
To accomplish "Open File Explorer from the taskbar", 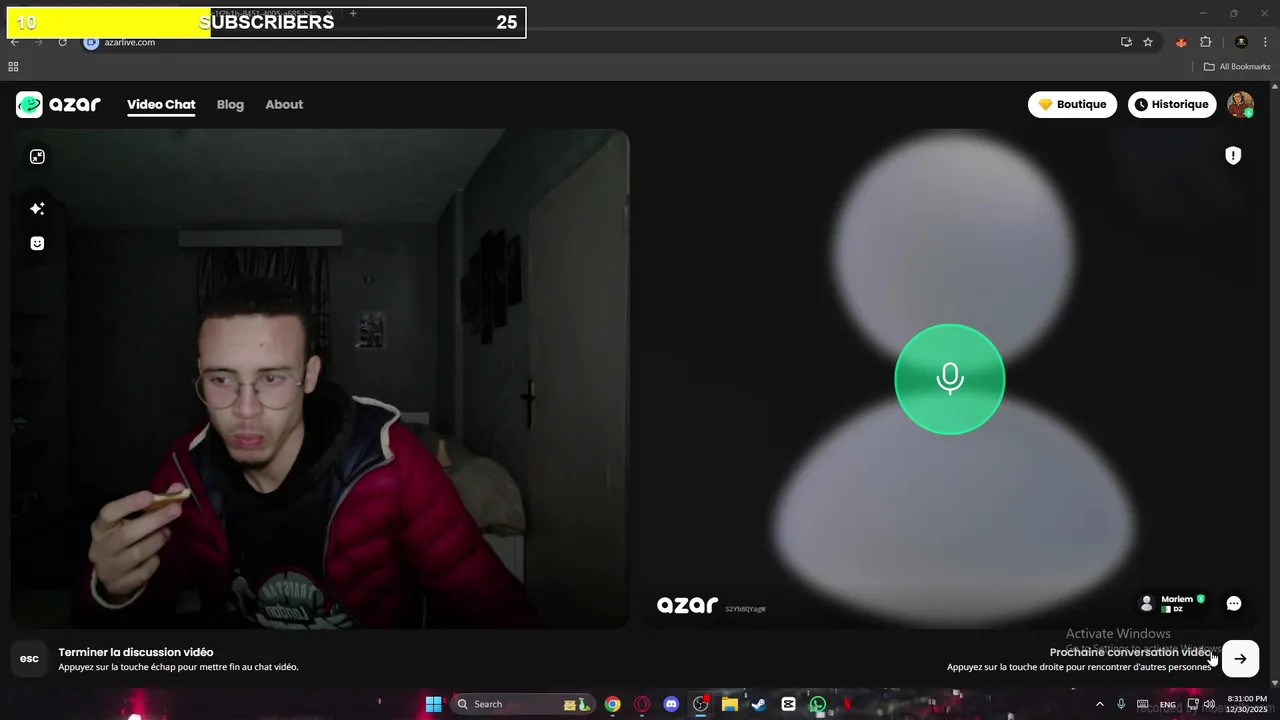I will (730, 704).
